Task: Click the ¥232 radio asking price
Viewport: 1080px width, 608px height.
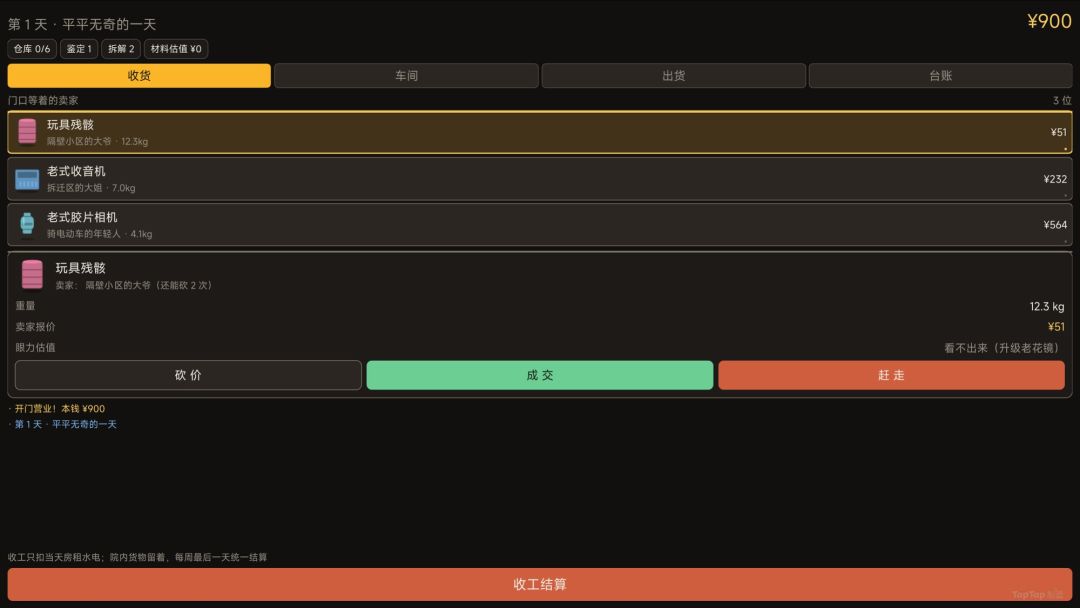Action: [x=1055, y=179]
